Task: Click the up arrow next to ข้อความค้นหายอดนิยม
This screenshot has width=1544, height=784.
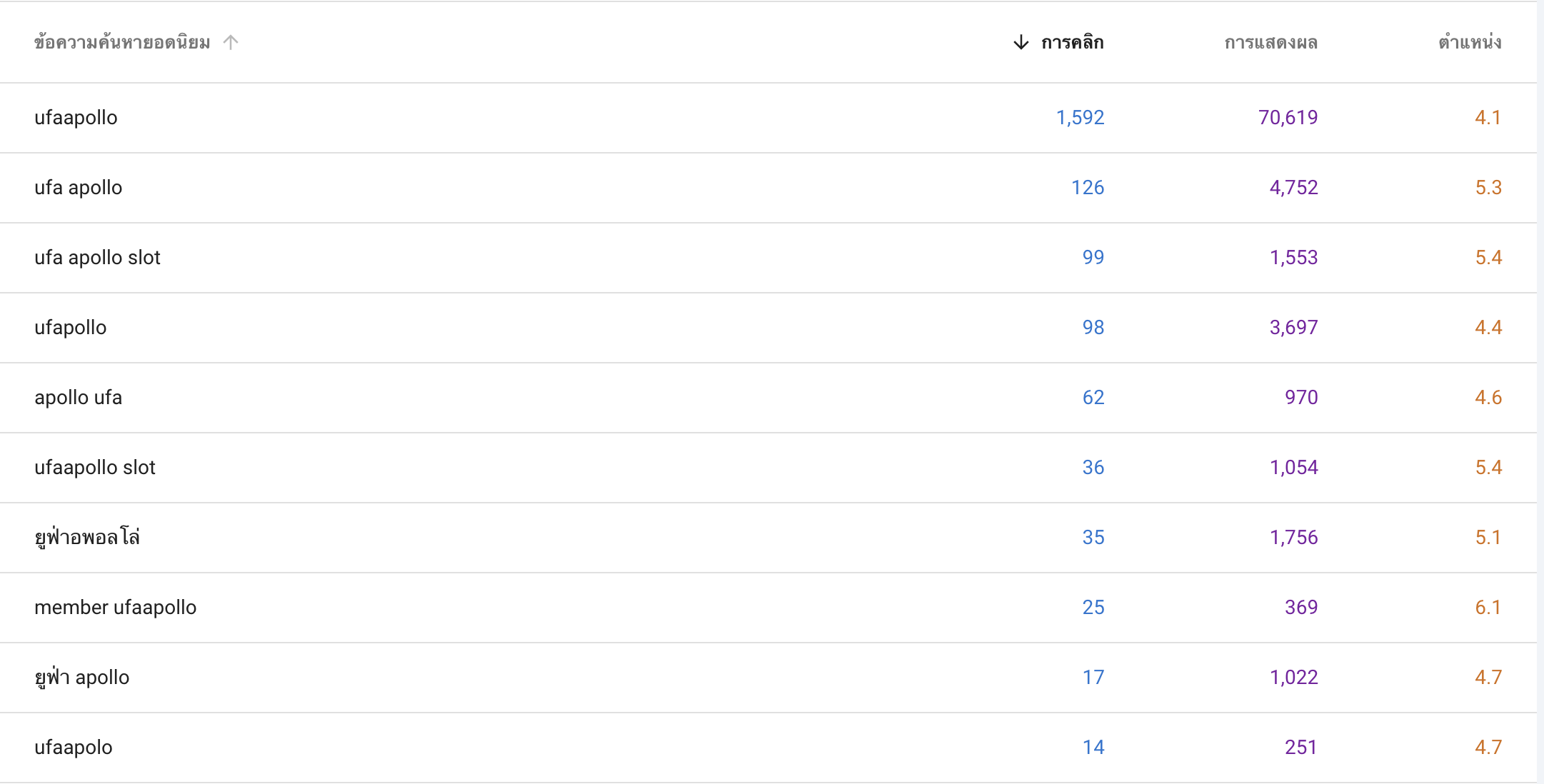Action: 230,42
